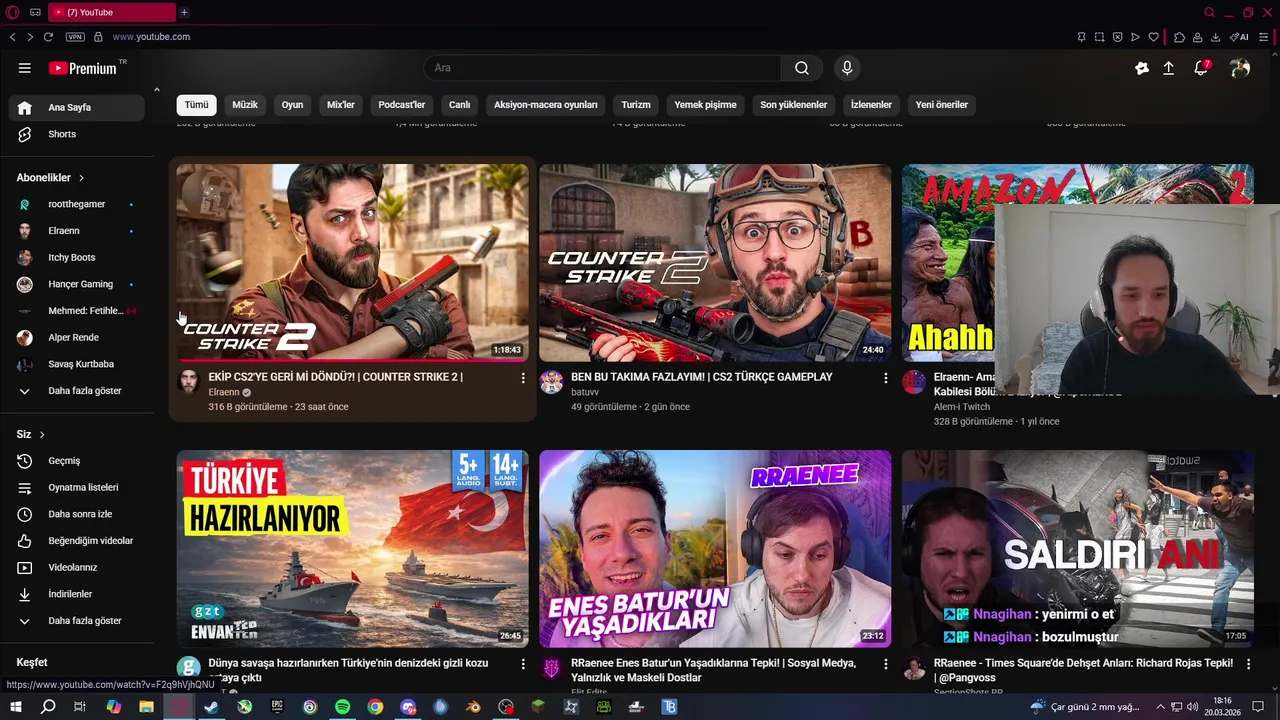Click the YouTube search input field
1280x720 pixels.
(x=602, y=68)
